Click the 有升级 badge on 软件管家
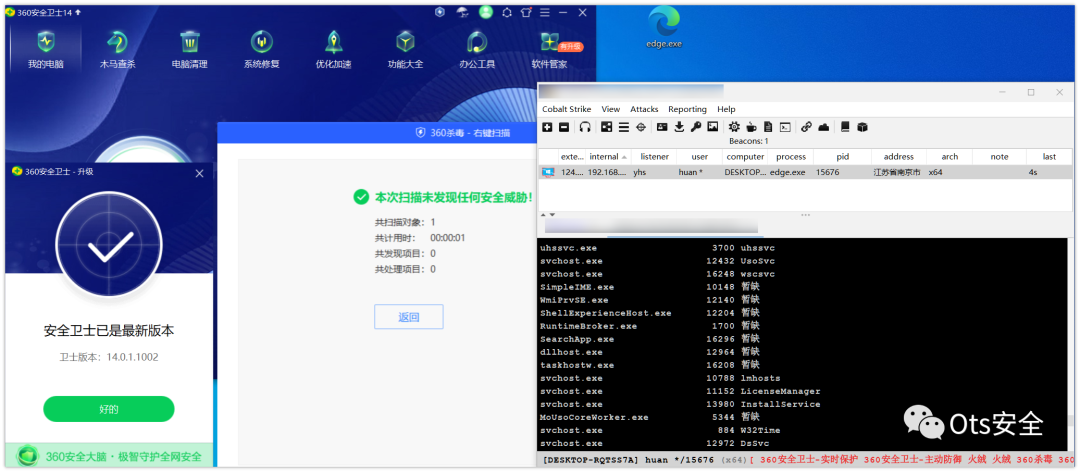 (570, 47)
